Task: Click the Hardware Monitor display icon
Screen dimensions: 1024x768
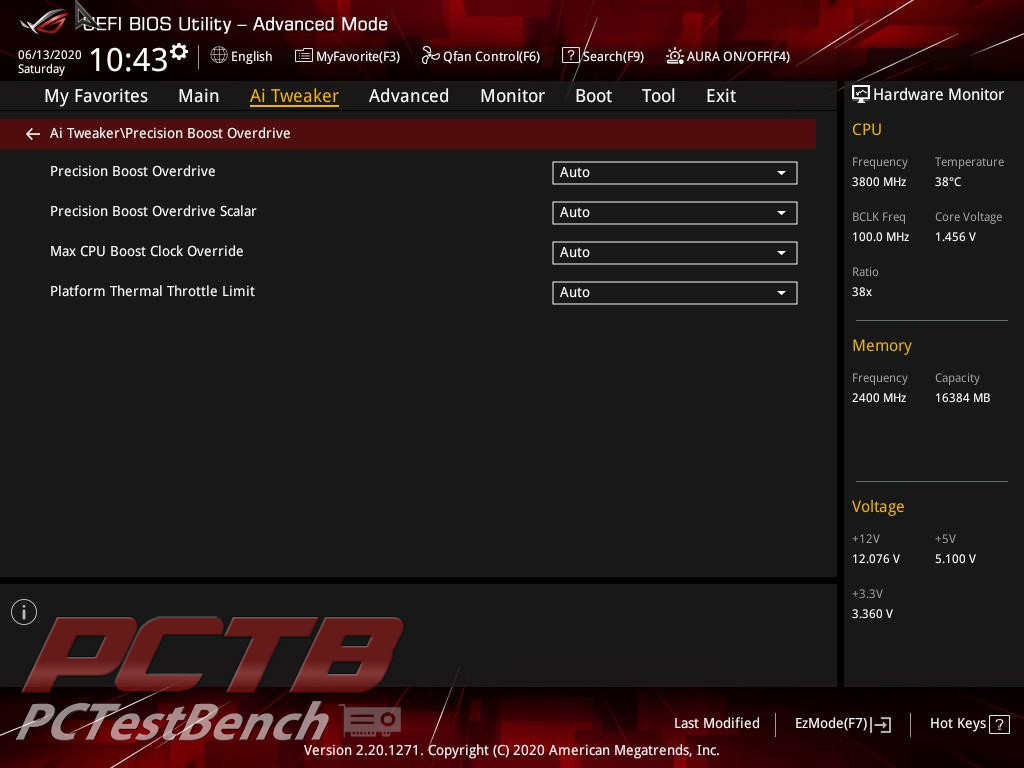Action: coord(861,95)
